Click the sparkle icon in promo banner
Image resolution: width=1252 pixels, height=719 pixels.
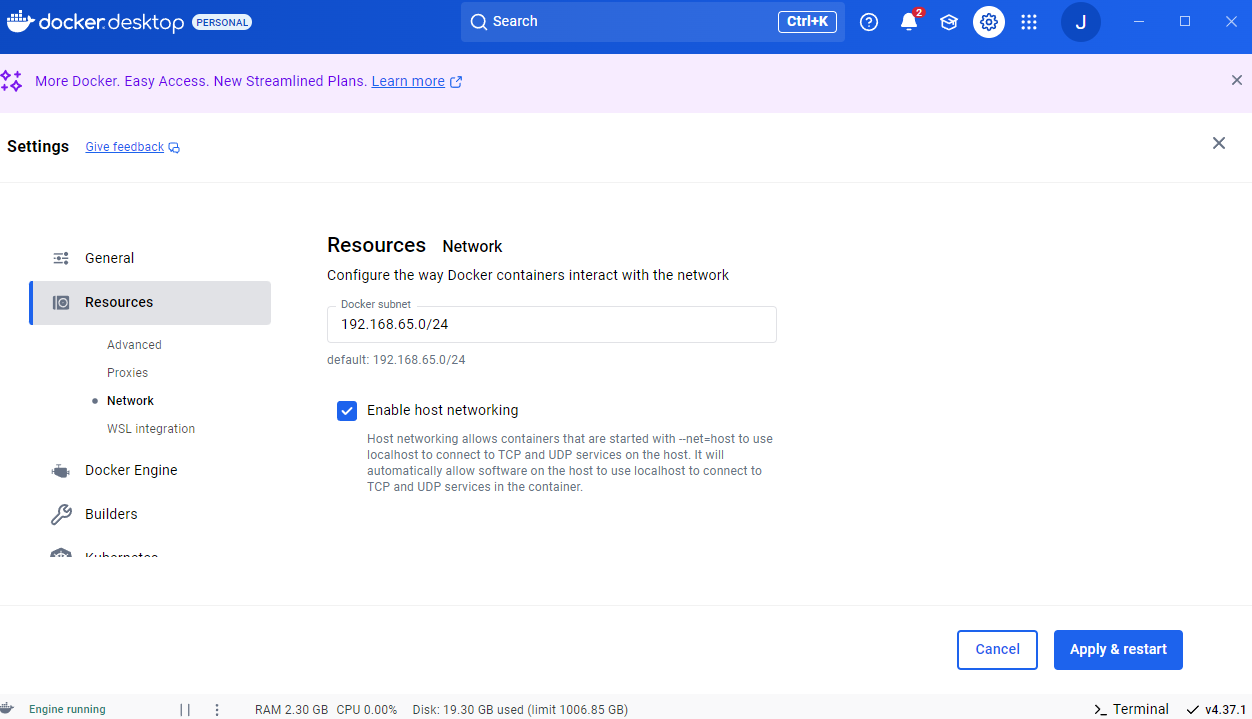point(11,81)
